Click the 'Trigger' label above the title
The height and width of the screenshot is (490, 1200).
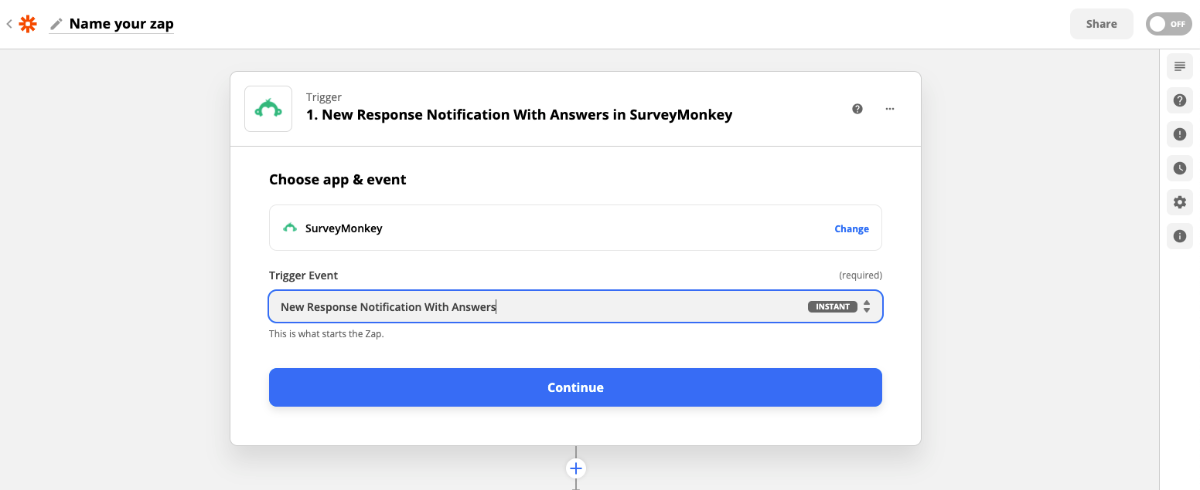323,96
